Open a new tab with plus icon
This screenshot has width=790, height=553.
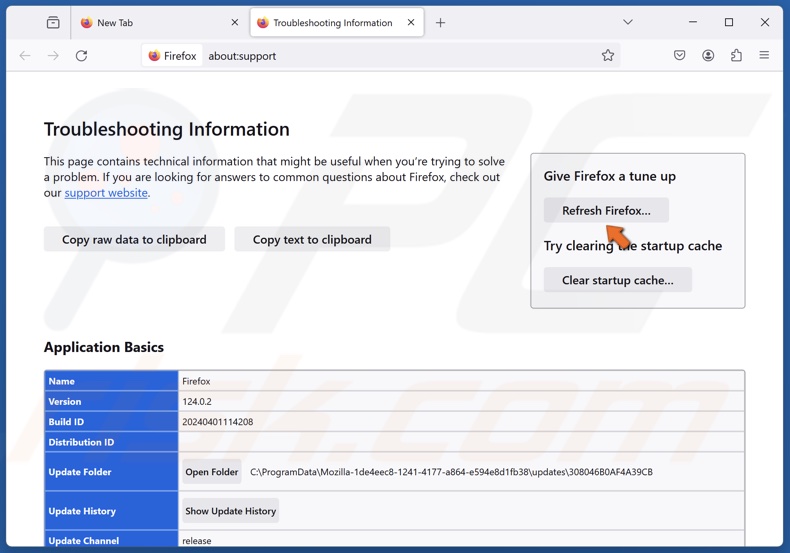click(x=440, y=23)
